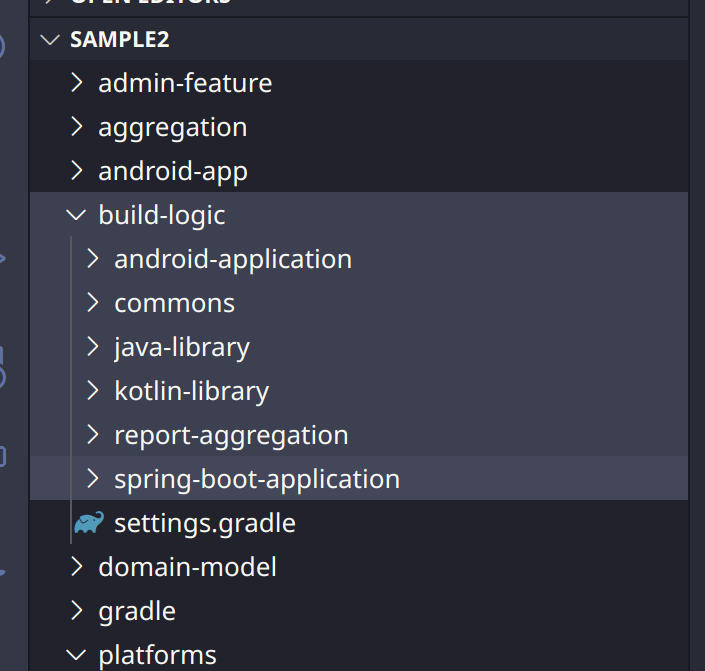The height and width of the screenshot is (671, 705).
Task: Collapse the platforms folder chevron
Action: 77,655
